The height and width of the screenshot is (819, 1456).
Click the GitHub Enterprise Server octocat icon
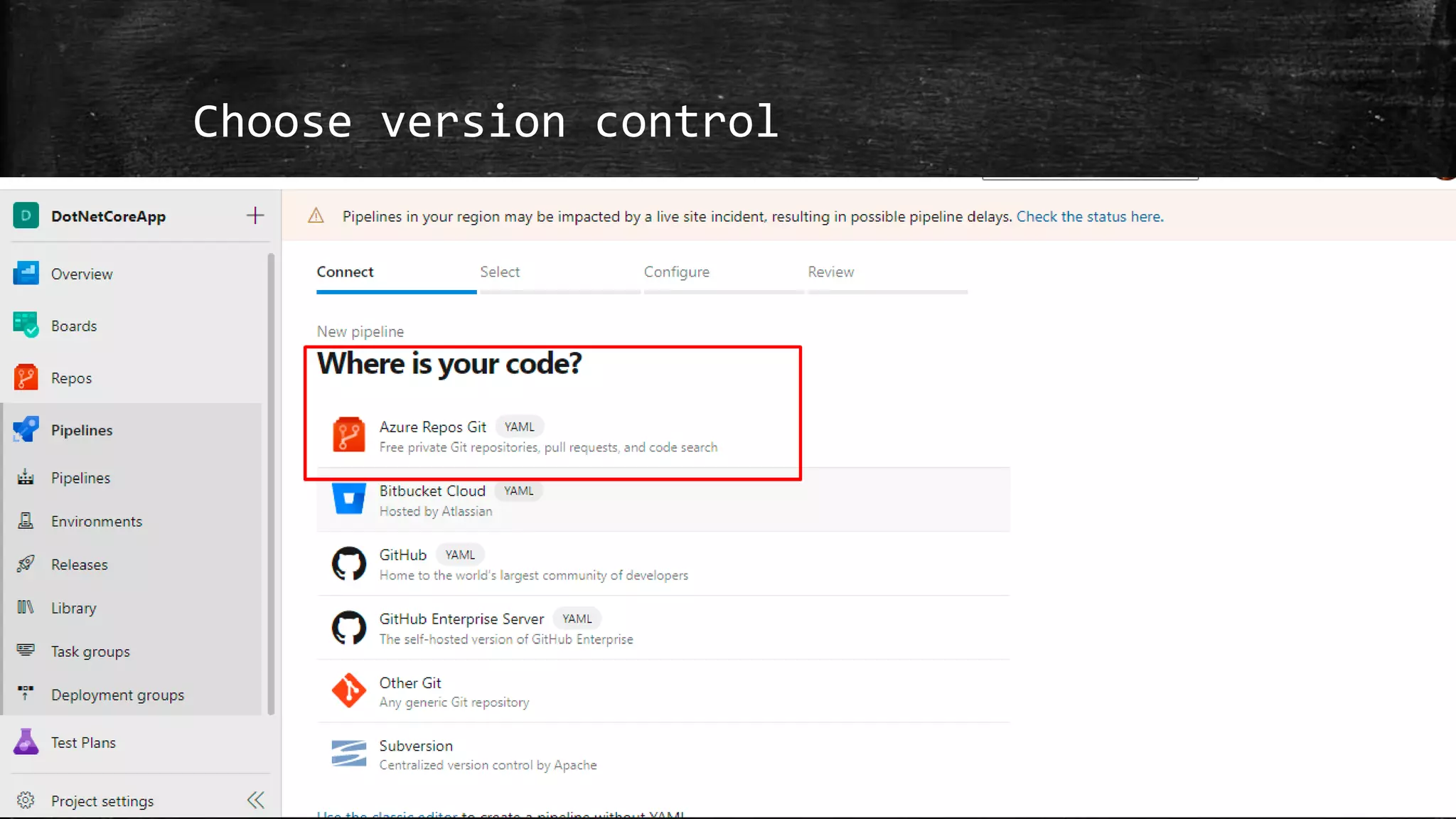(x=348, y=628)
